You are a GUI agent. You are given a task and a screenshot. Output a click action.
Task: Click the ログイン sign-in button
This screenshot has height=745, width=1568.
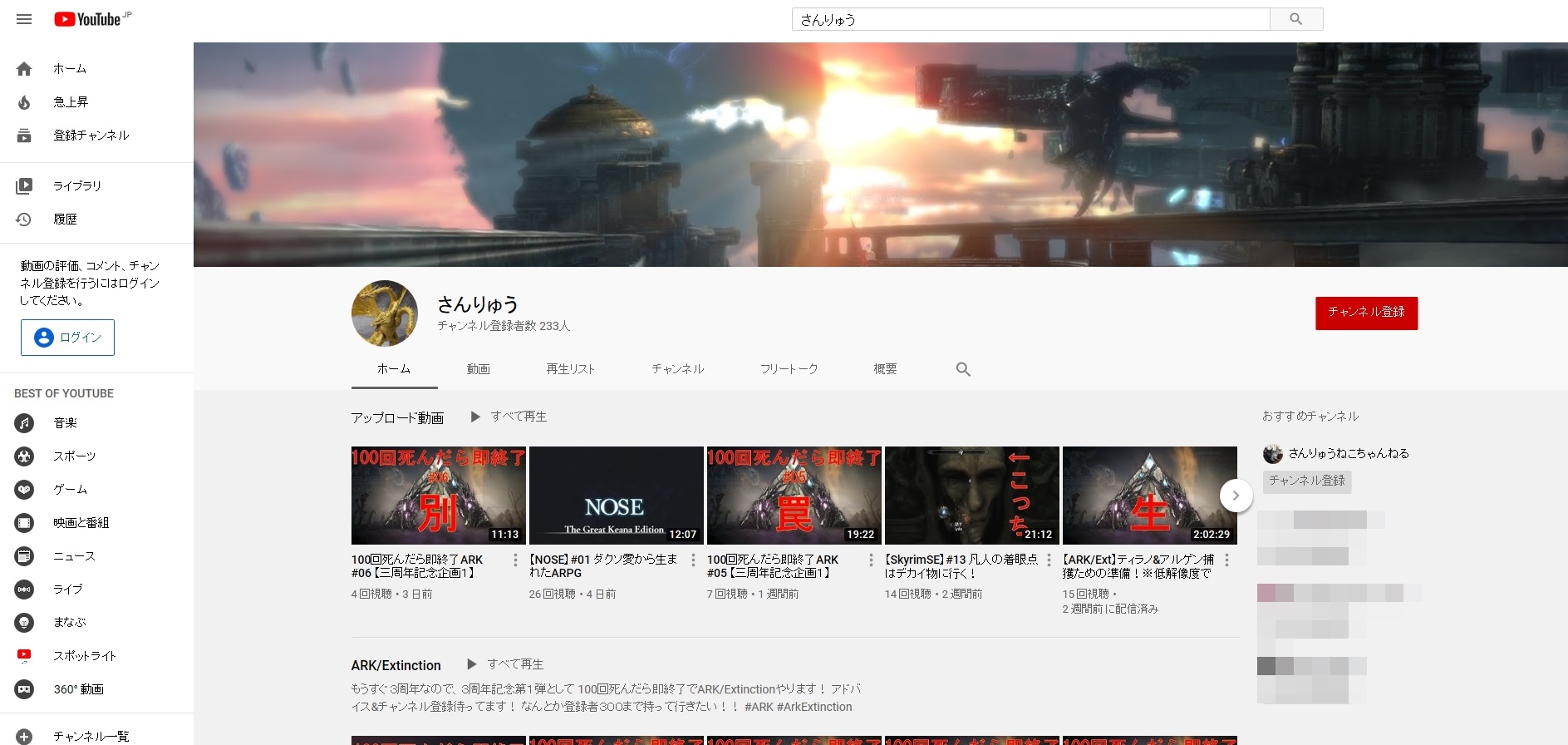click(x=67, y=338)
